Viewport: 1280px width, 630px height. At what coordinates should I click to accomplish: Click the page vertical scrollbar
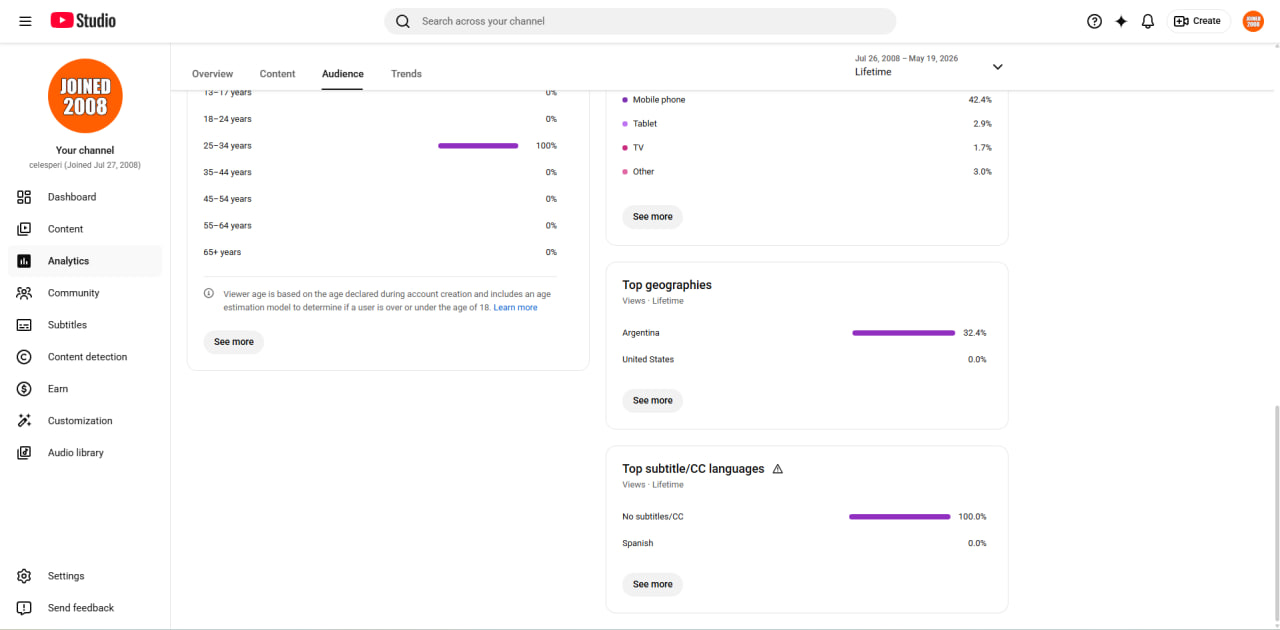click(1275, 515)
